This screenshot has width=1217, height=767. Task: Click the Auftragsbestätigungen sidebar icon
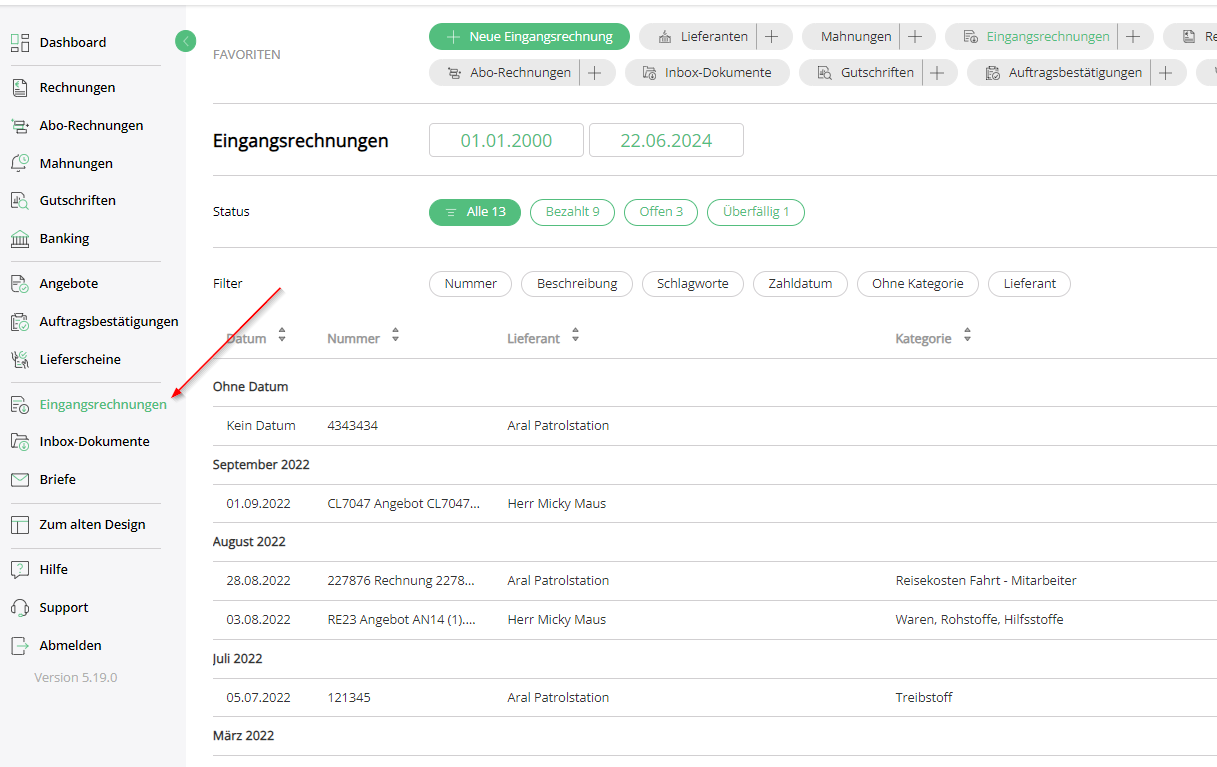(20, 321)
